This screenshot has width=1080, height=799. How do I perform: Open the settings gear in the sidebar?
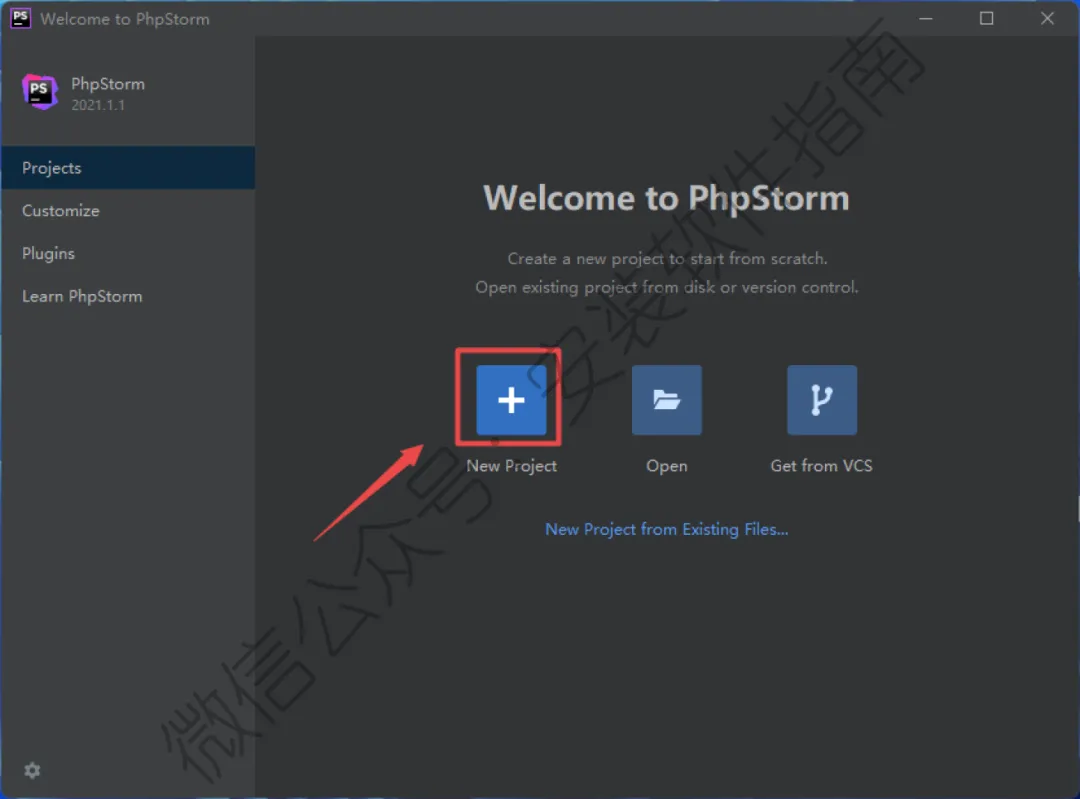click(x=32, y=770)
